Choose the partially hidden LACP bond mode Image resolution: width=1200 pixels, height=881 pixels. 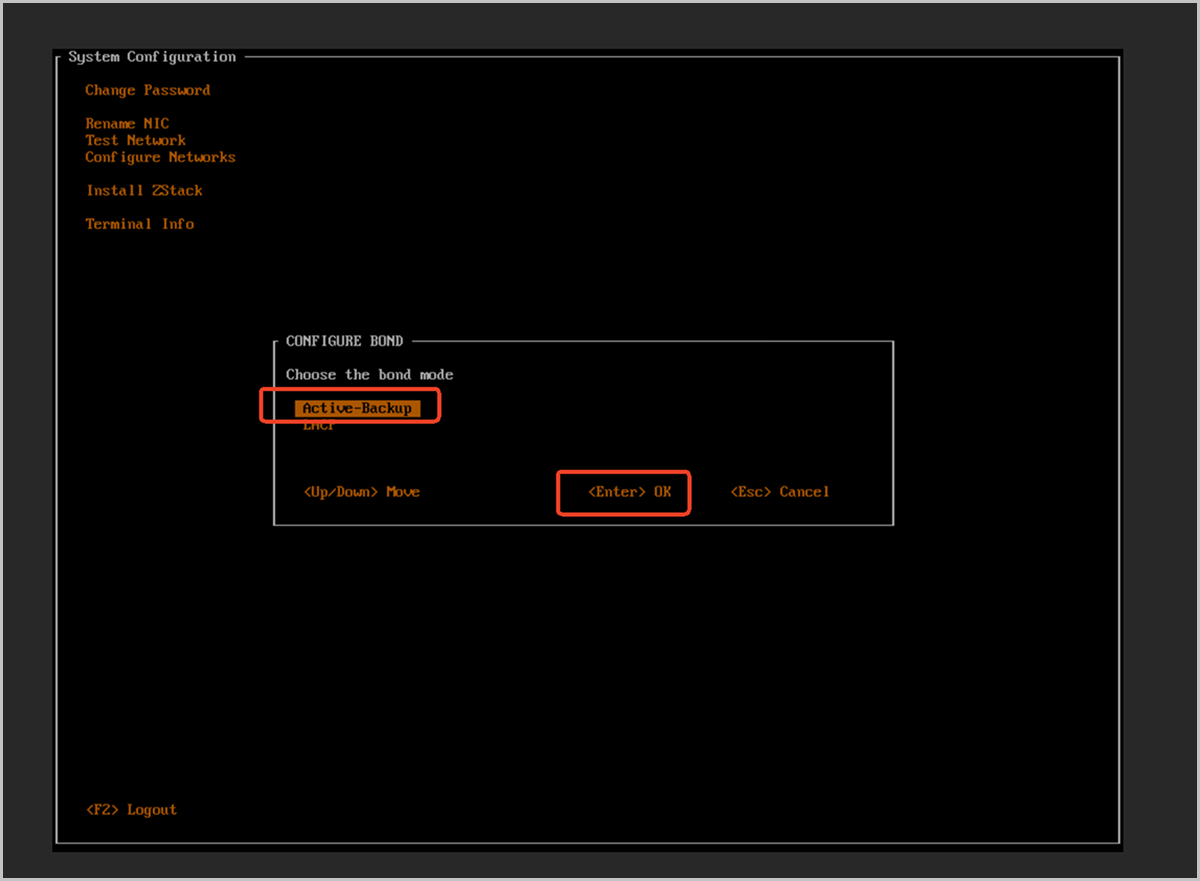tap(319, 427)
